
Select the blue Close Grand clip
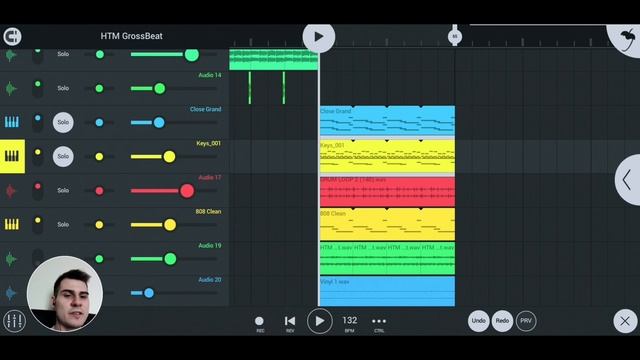[387, 121]
